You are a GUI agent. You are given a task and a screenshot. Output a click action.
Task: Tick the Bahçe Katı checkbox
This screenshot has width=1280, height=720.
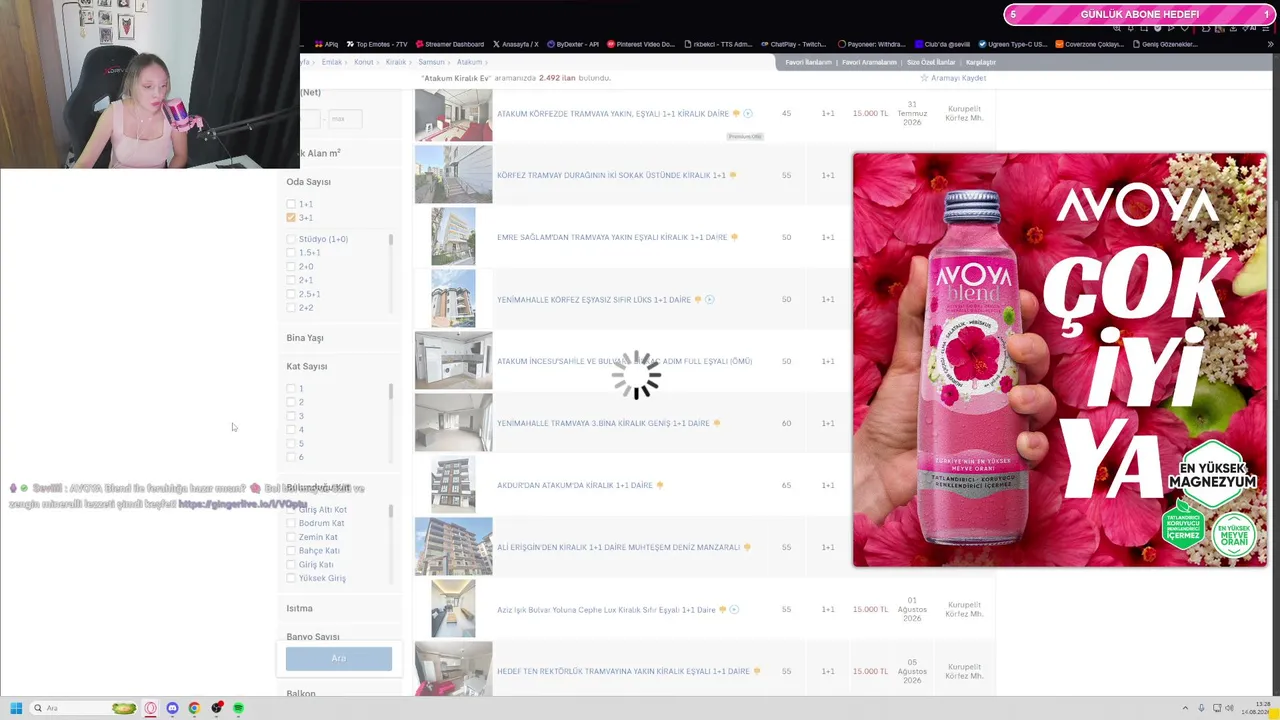(x=291, y=551)
